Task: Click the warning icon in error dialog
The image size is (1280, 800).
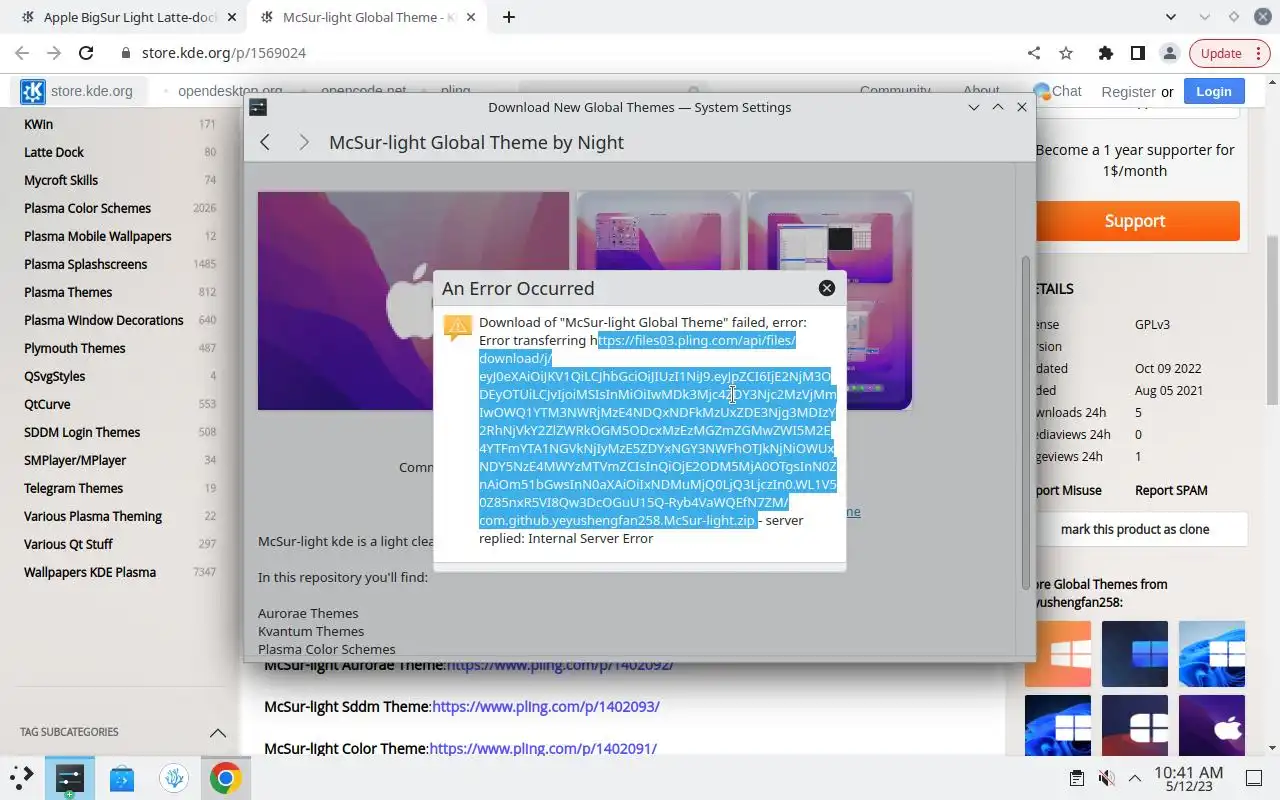Action: (x=457, y=328)
